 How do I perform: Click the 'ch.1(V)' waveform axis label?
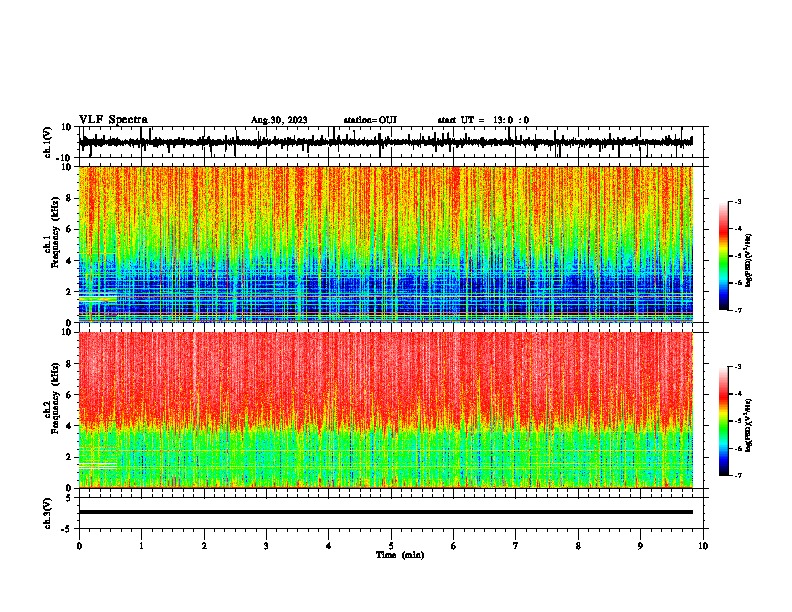pyautogui.click(x=48, y=142)
